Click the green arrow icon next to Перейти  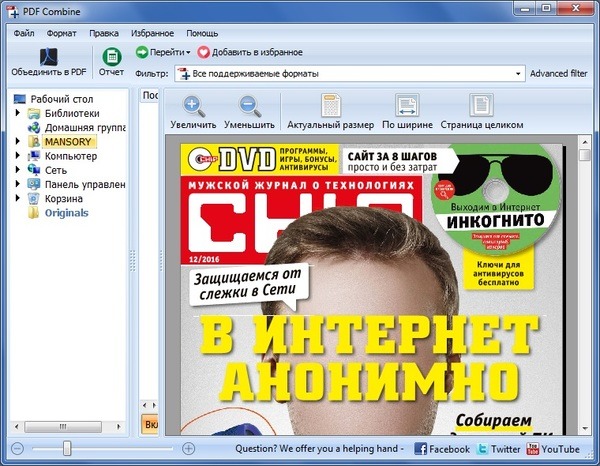pyautogui.click(x=142, y=52)
